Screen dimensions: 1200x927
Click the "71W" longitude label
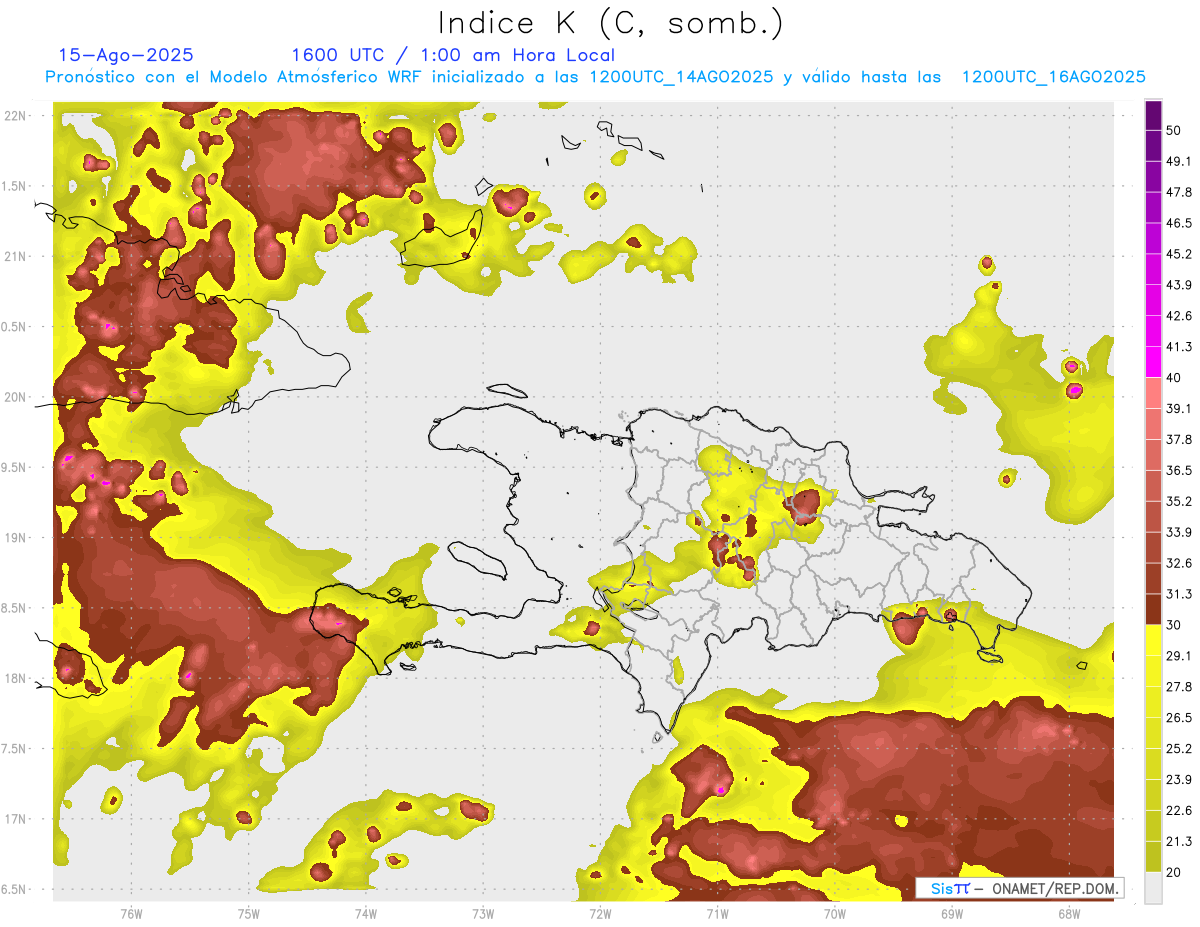pyautogui.click(x=717, y=913)
